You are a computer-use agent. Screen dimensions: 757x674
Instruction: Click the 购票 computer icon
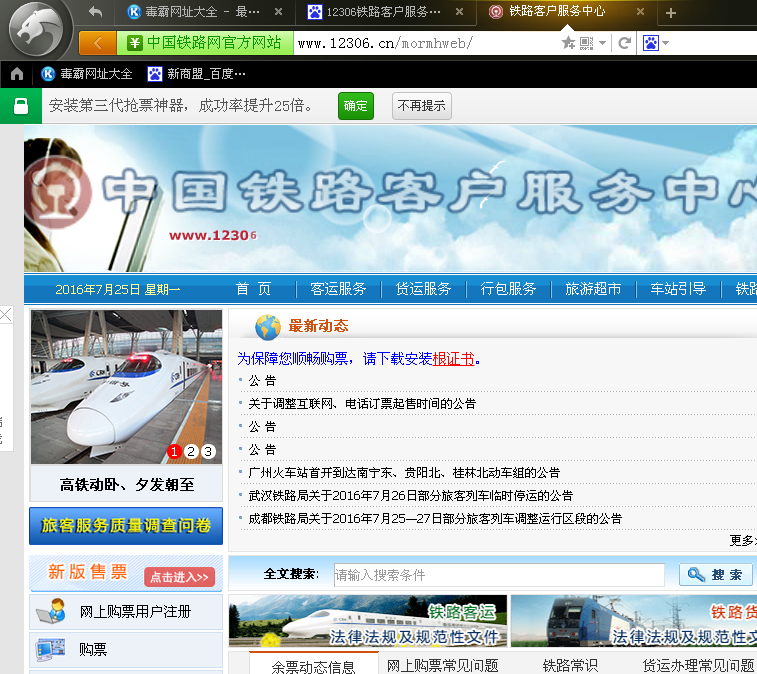pos(51,649)
